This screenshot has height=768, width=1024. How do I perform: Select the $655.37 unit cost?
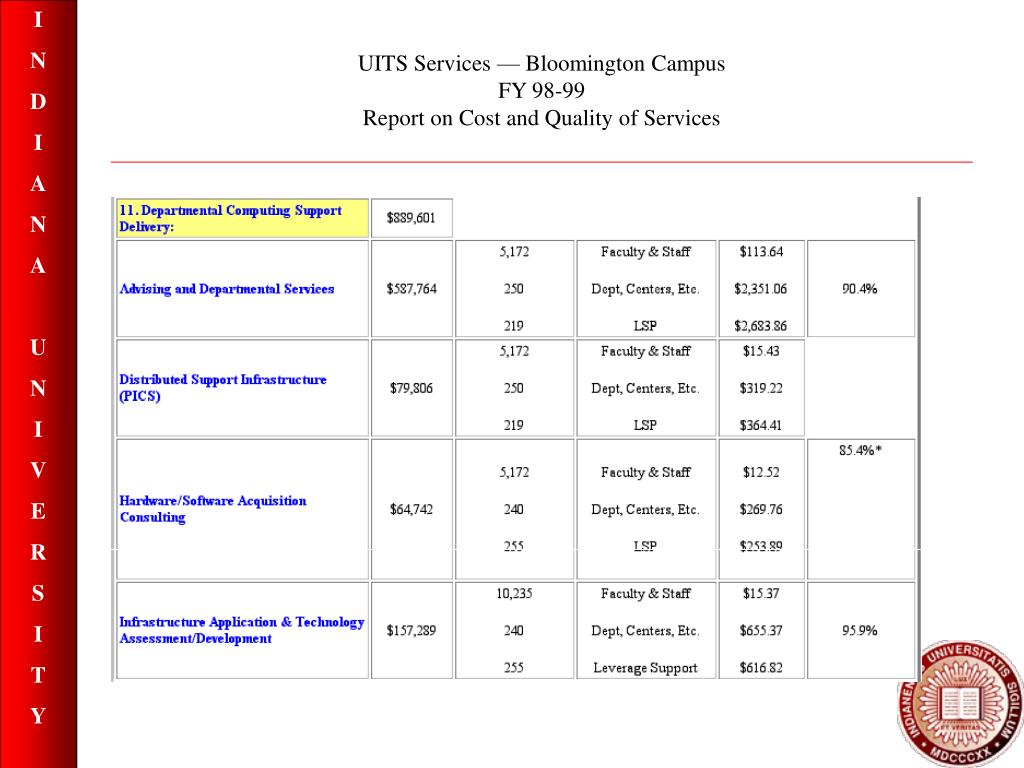[x=761, y=631]
